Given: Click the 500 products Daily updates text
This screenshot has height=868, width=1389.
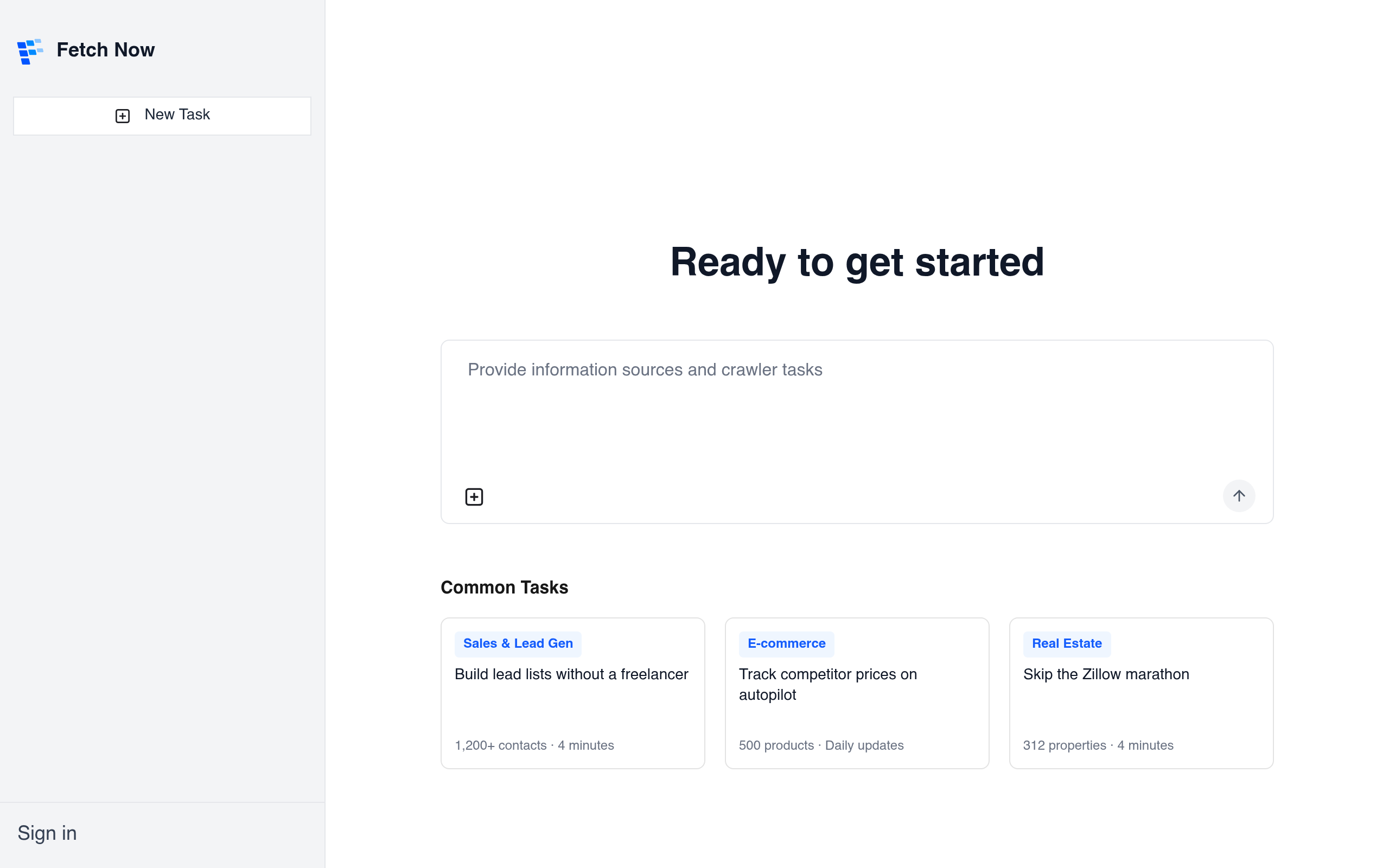Looking at the screenshot, I should (x=821, y=745).
